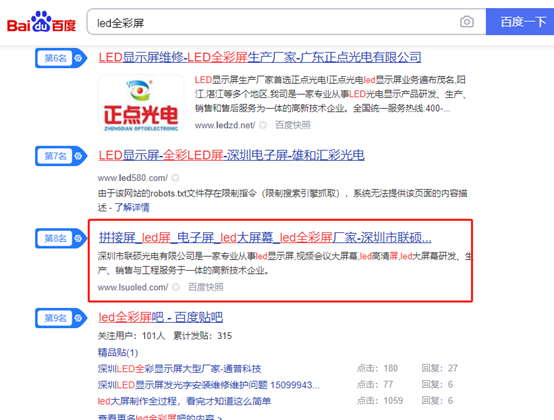Click the camera image search icon

coord(467,22)
